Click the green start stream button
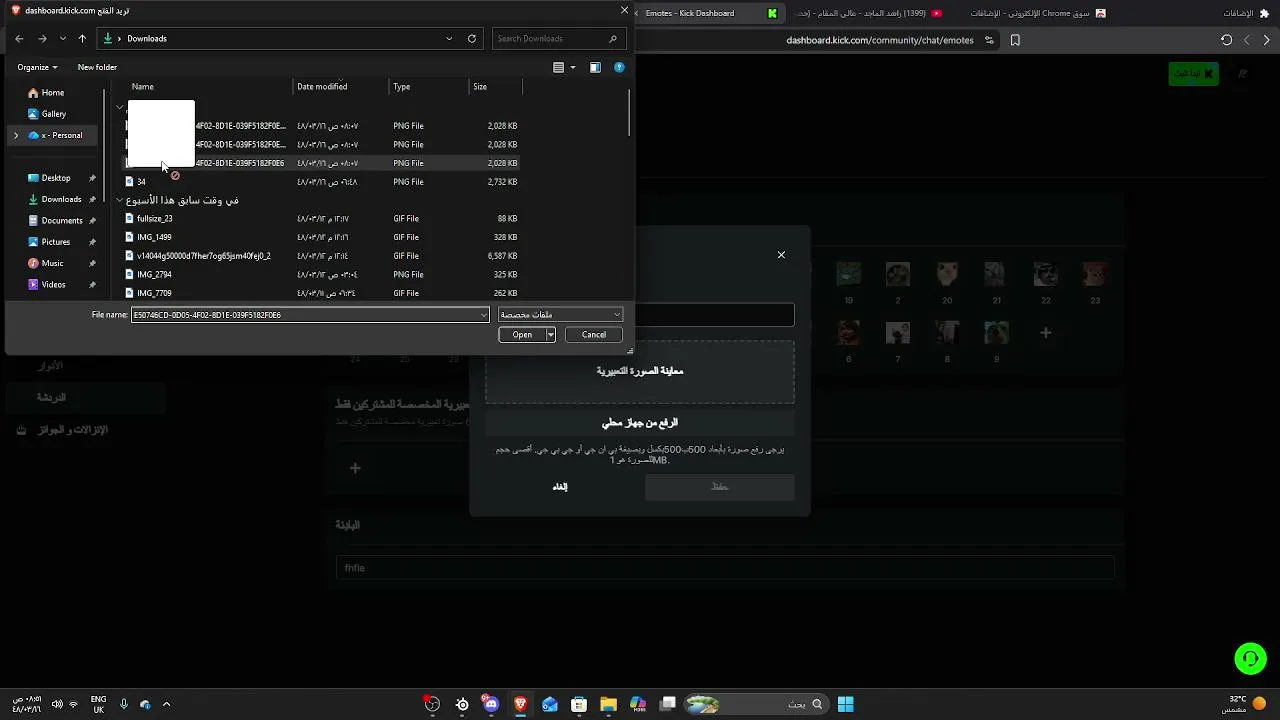Image resolution: width=1280 pixels, height=720 pixels. click(x=1194, y=74)
